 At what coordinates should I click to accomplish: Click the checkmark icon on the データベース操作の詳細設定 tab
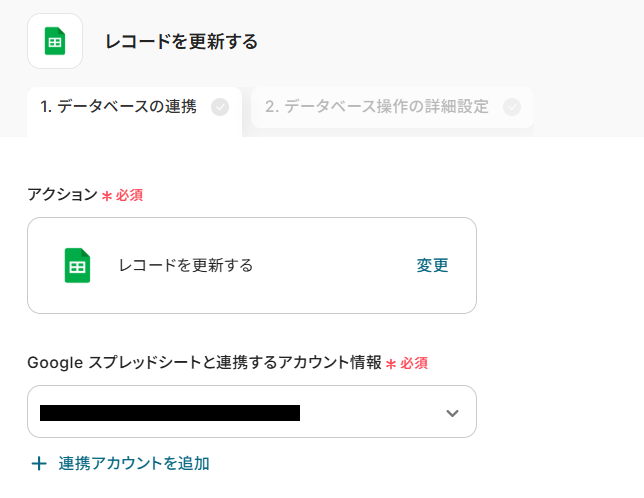click(512, 107)
